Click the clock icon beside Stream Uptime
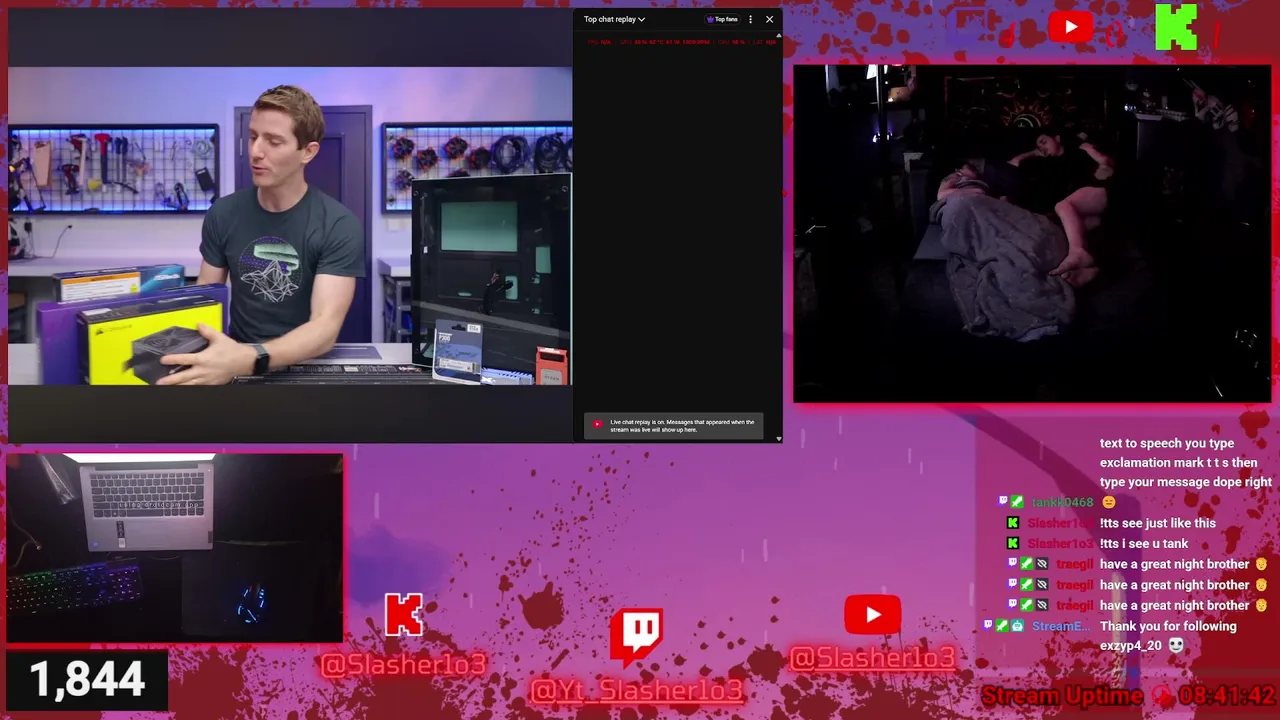 (1161, 697)
